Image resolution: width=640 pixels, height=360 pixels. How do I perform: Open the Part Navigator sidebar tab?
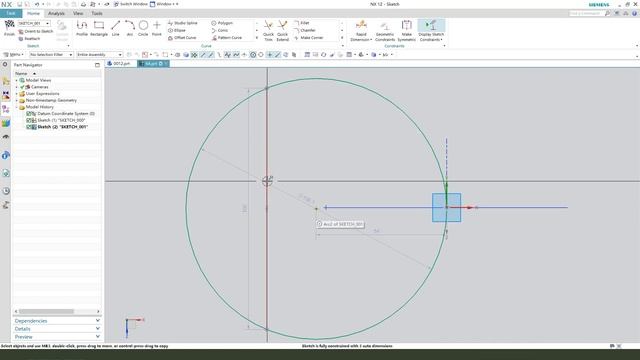(6, 109)
